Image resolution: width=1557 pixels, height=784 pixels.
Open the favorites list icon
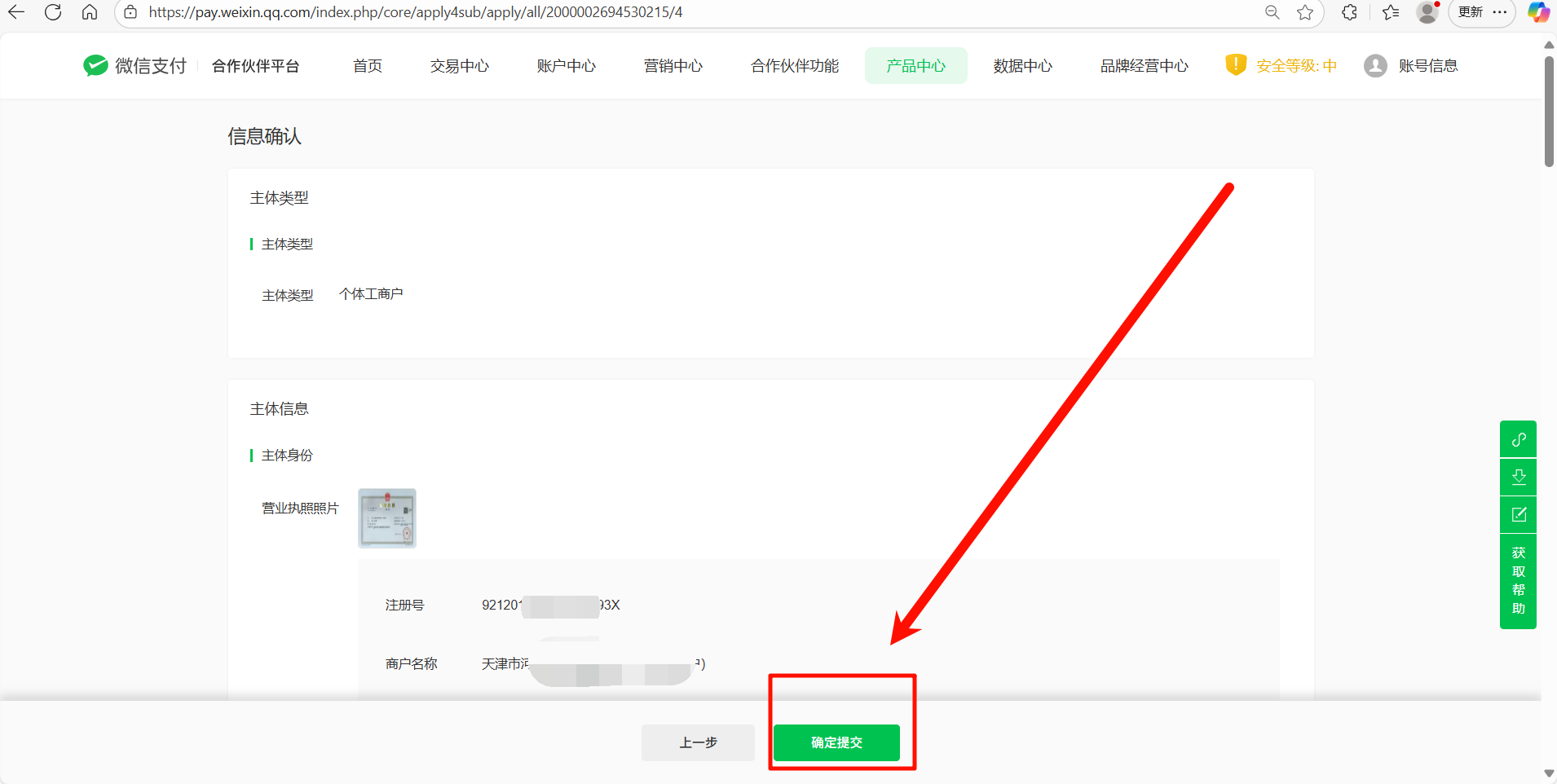click(1391, 12)
